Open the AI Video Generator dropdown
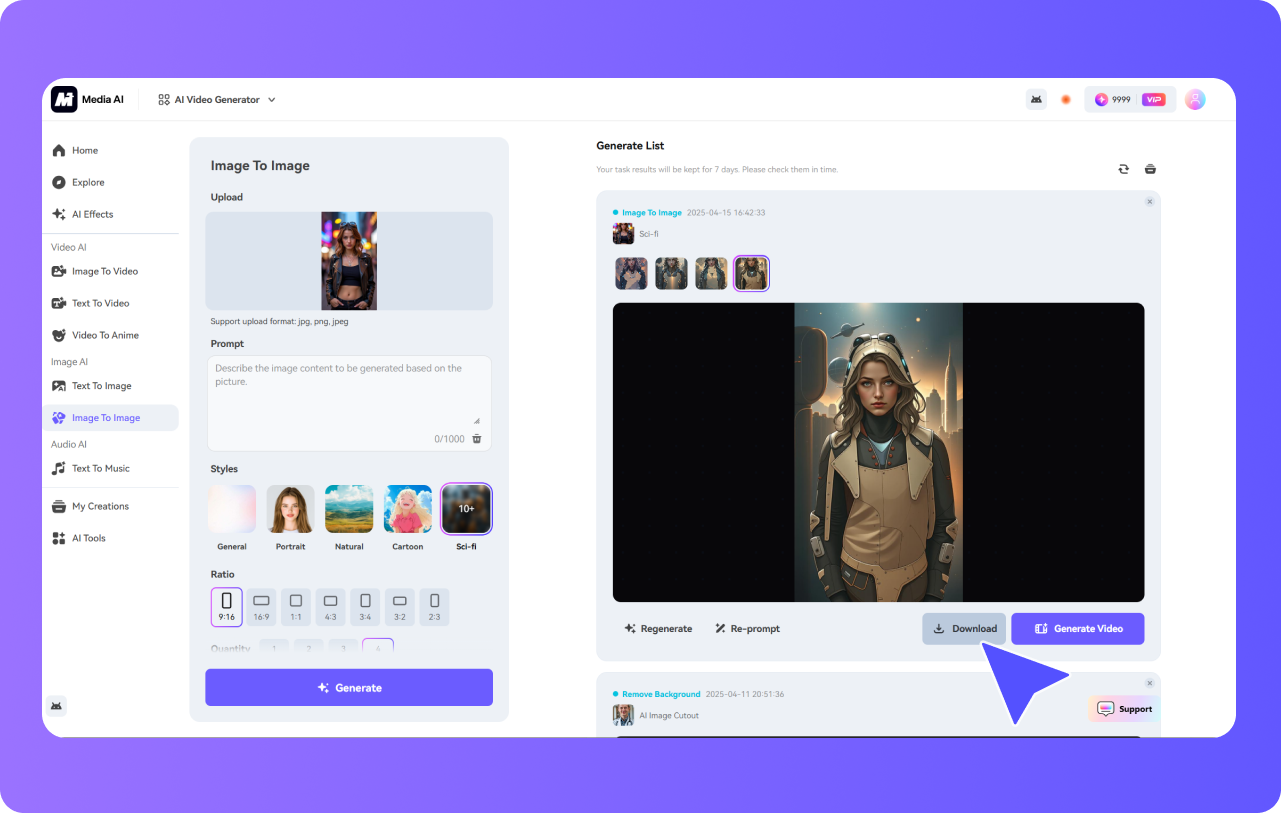This screenshot has height=813, width=1281. (217, 100)
